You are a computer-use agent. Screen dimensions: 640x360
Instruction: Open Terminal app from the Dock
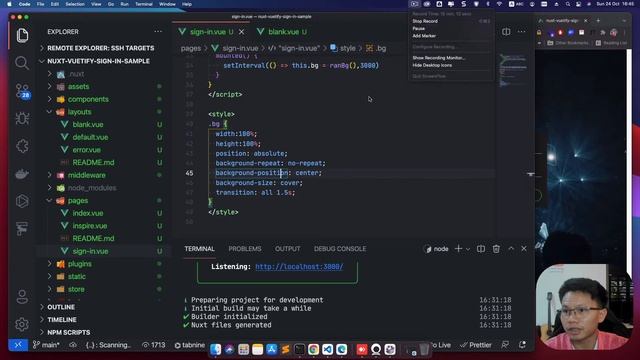299,349
